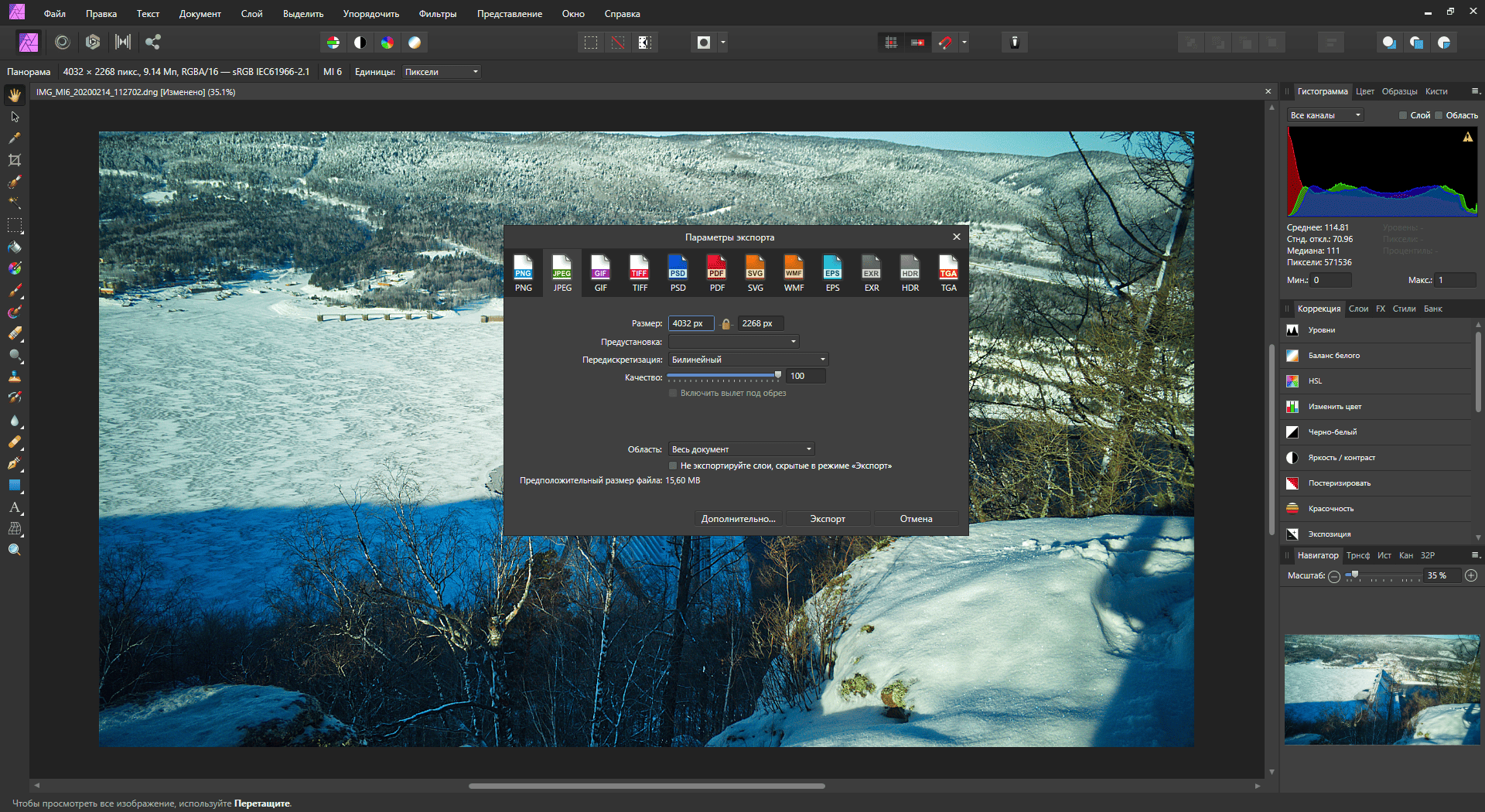1485x812 pixels.
Task: Open 'Весь документ' area dropdown
Action: coord(741,449)
